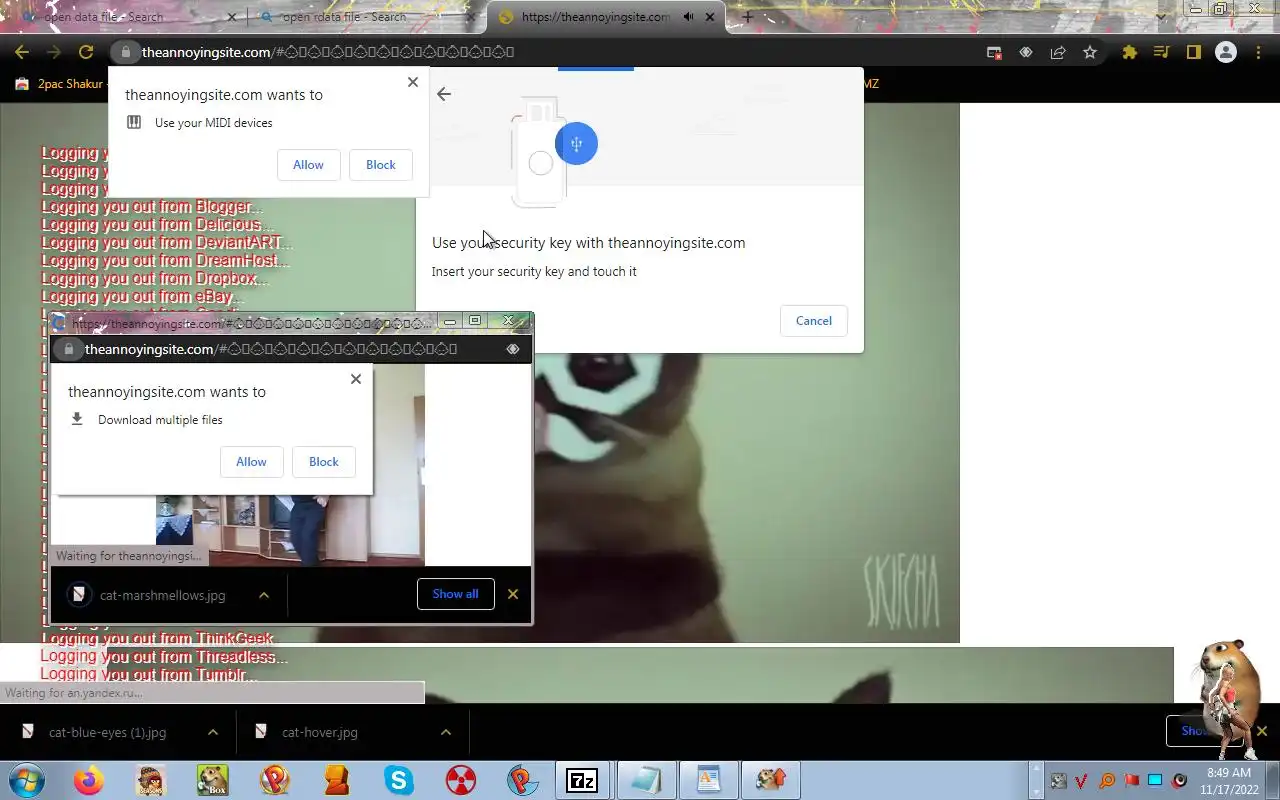Block downloading multiple files
1280x800 pixels.
[323, 462]
